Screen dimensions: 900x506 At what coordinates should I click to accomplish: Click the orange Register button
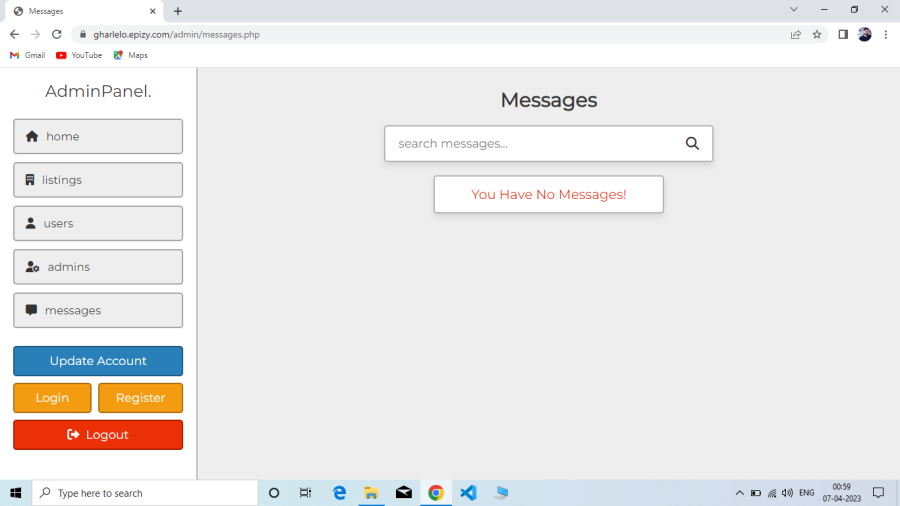pos(141,398)
